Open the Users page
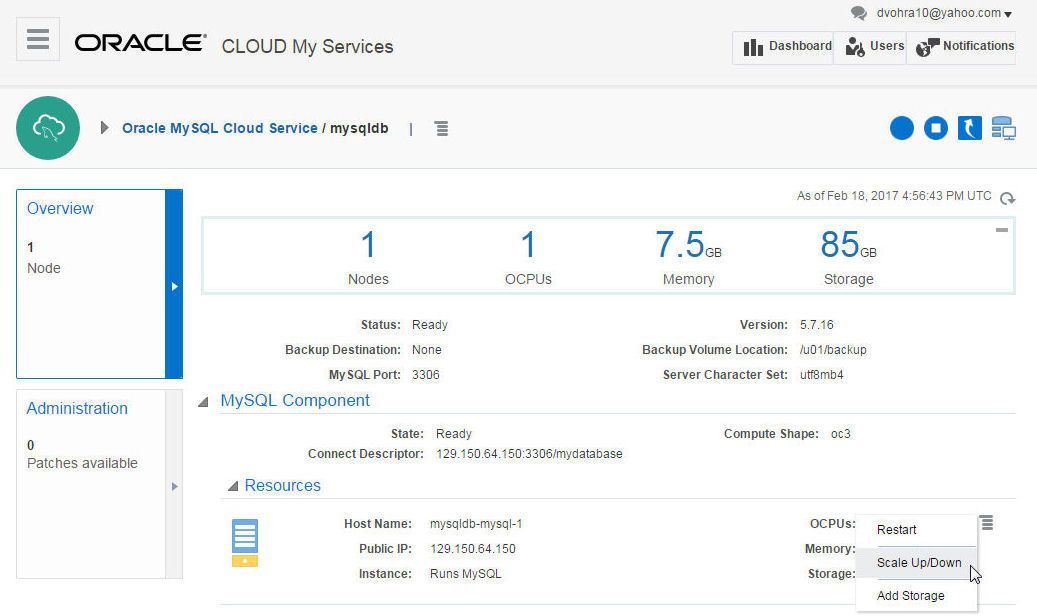This screenshot has height=616, width=1037. pyautogui.click(x=870, y=48)
